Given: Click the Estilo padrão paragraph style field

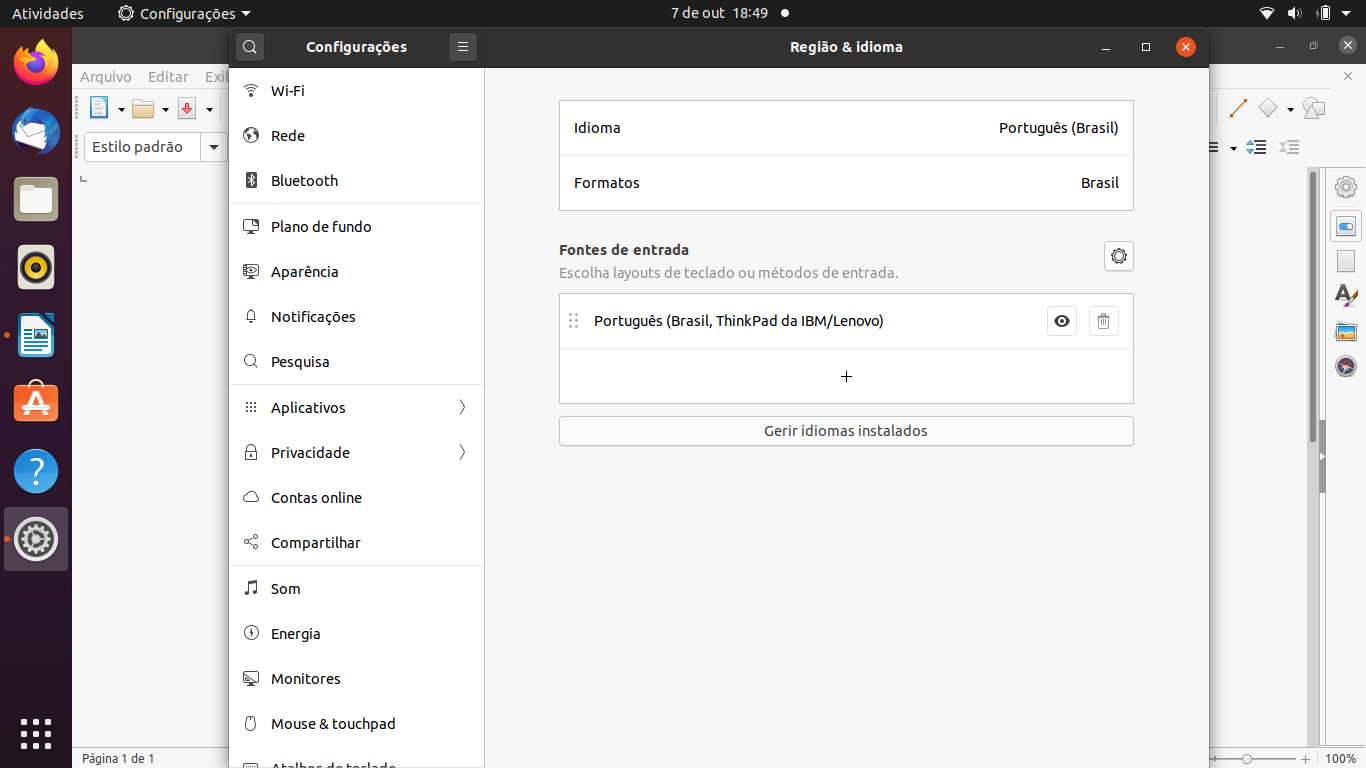Looking at the screenshot, I should tap(142, 147).
